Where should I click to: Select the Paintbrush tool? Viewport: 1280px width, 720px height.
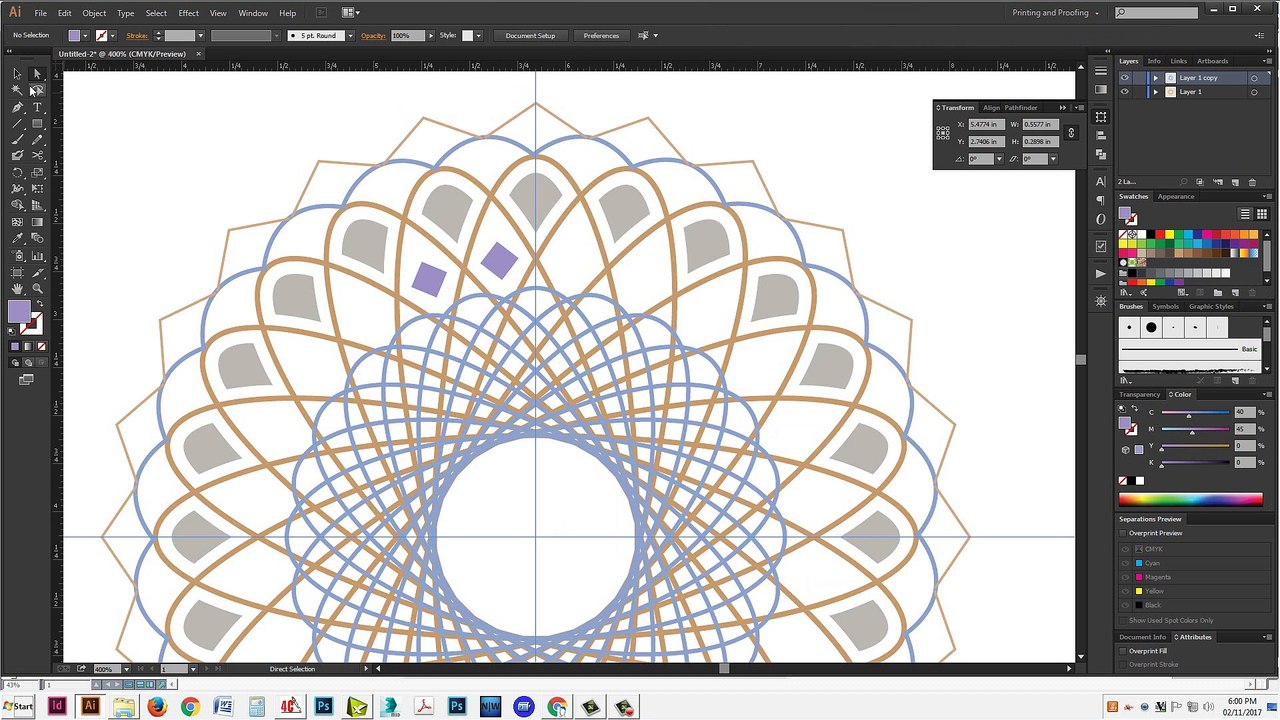17,140
